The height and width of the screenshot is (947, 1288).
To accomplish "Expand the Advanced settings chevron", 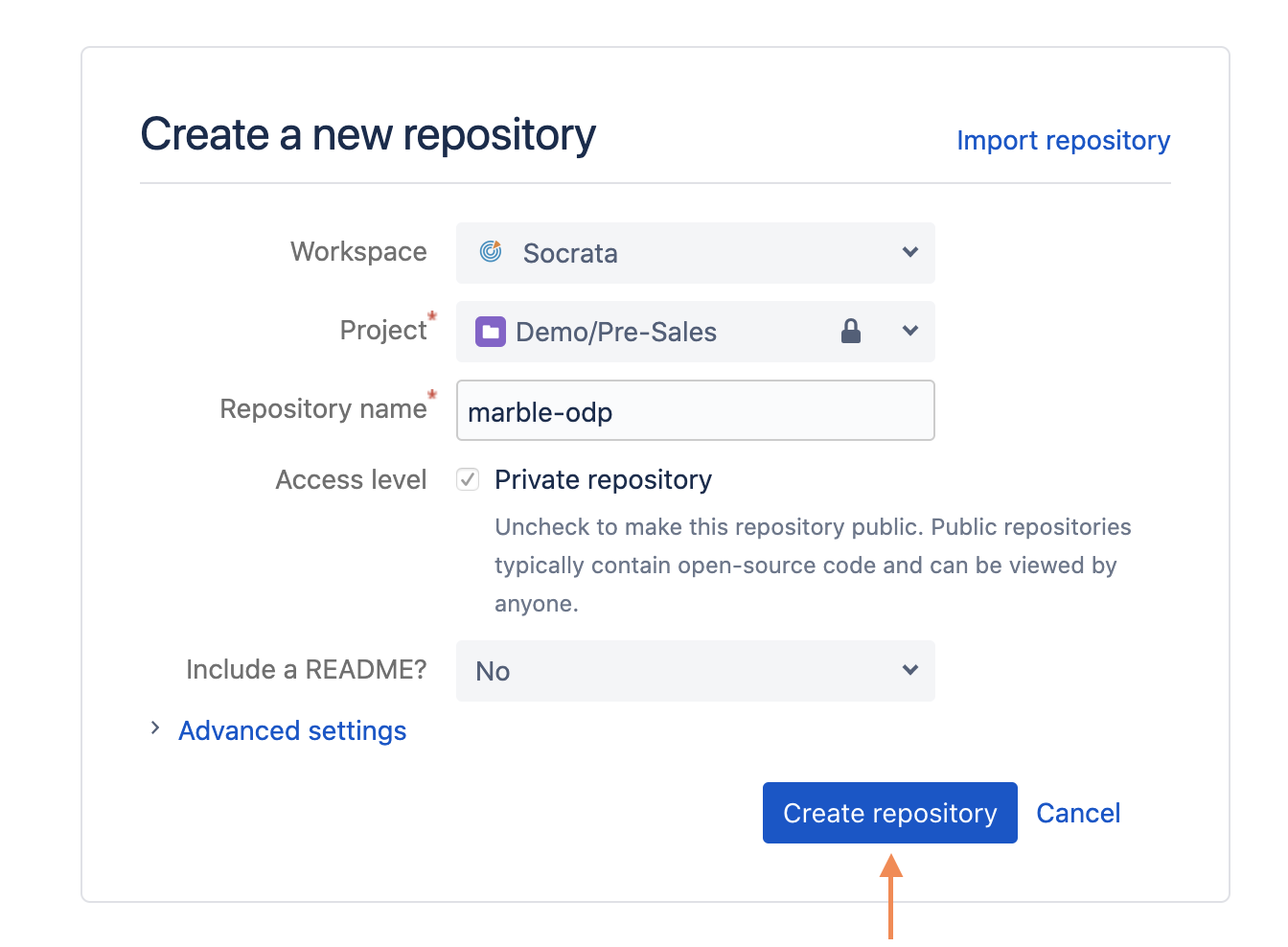I will point(155,729).
